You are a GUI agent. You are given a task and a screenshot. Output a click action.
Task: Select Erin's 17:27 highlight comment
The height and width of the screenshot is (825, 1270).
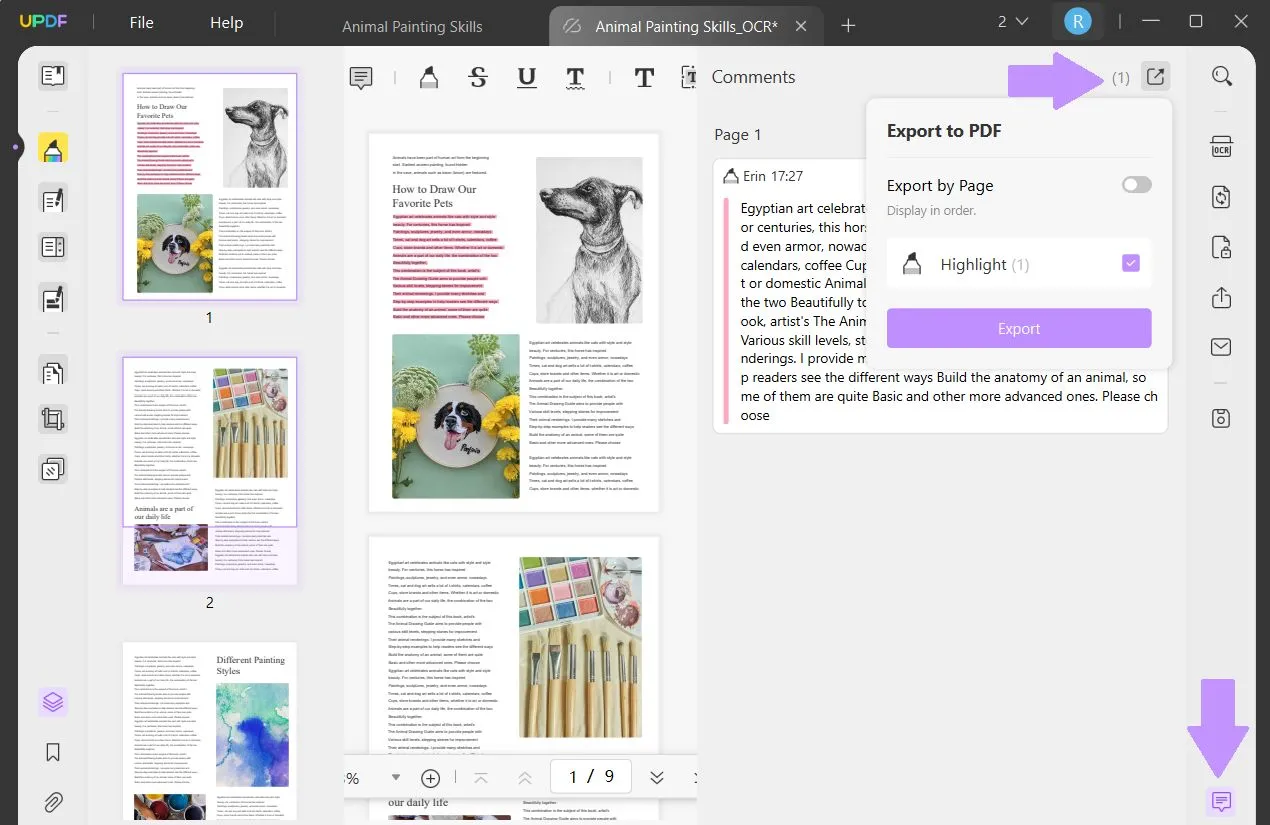940,296
